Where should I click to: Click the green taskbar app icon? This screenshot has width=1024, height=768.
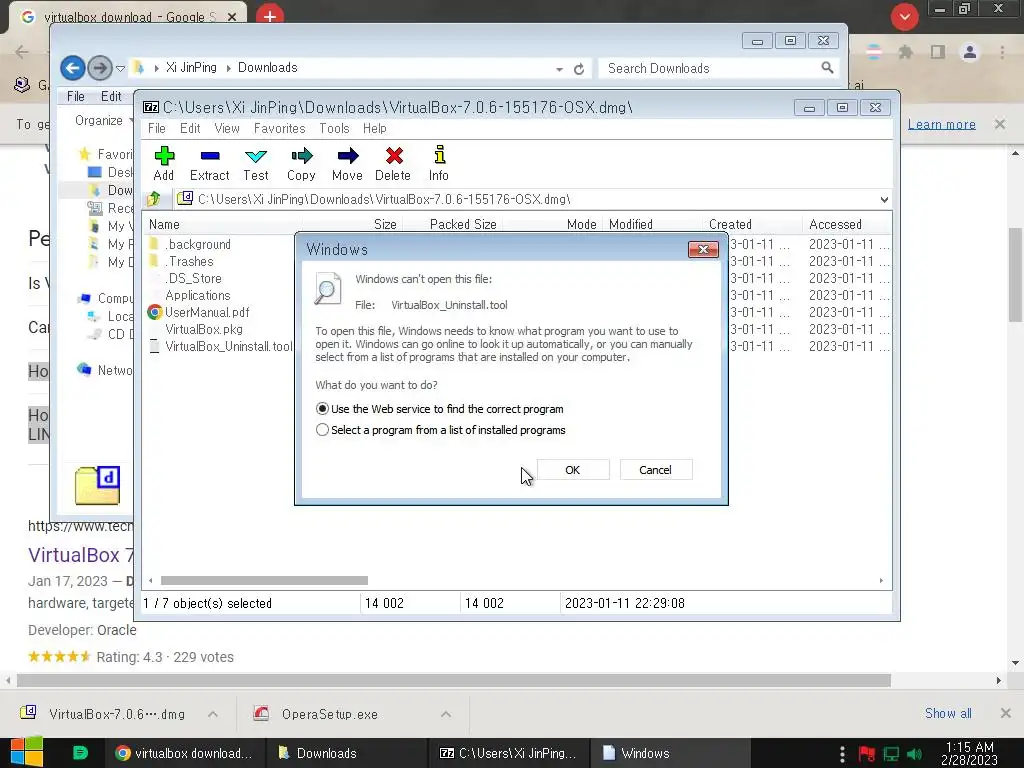tap(80, 753)
